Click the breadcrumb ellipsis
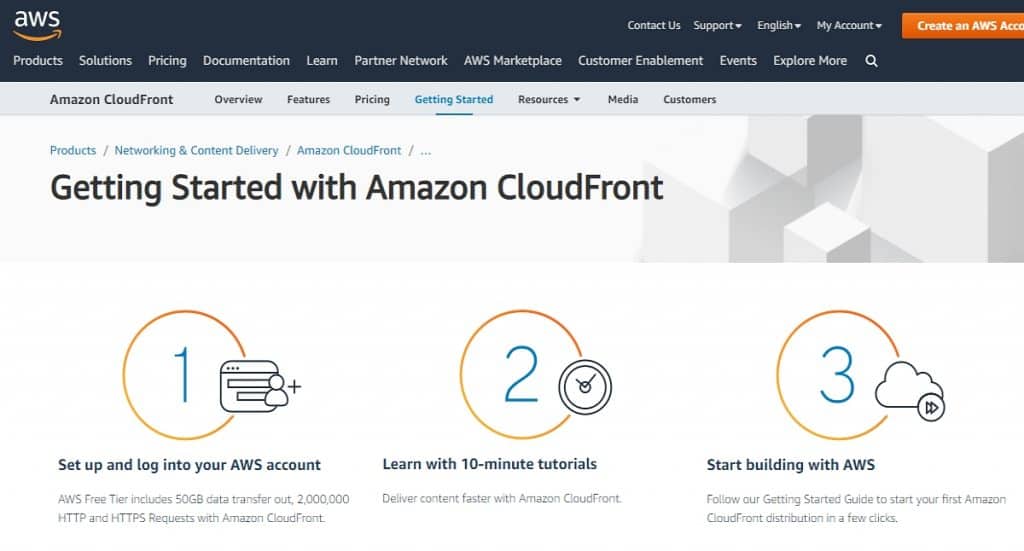This screenshot has width=1024, height=551. click(x=426, y=151)
